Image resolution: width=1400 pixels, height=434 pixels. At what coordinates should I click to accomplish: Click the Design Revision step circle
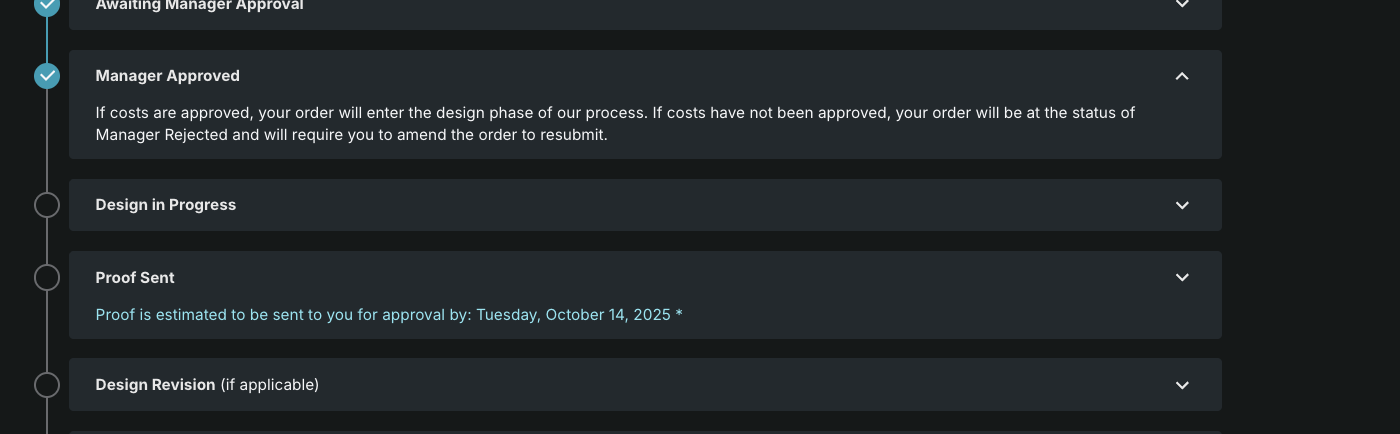click(x=47, y=385)
